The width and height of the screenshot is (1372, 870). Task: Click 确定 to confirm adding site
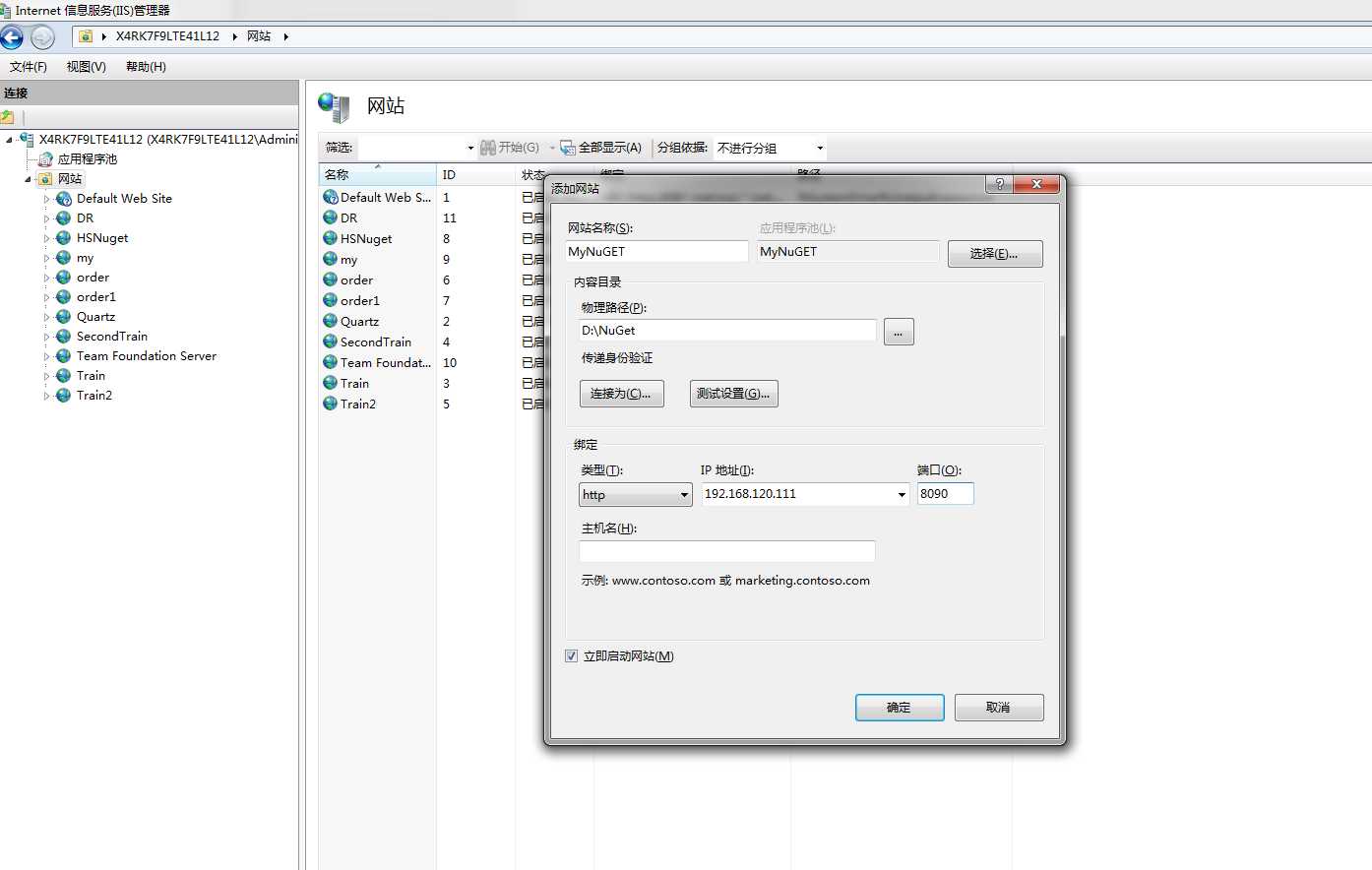[x=900, y=708]
